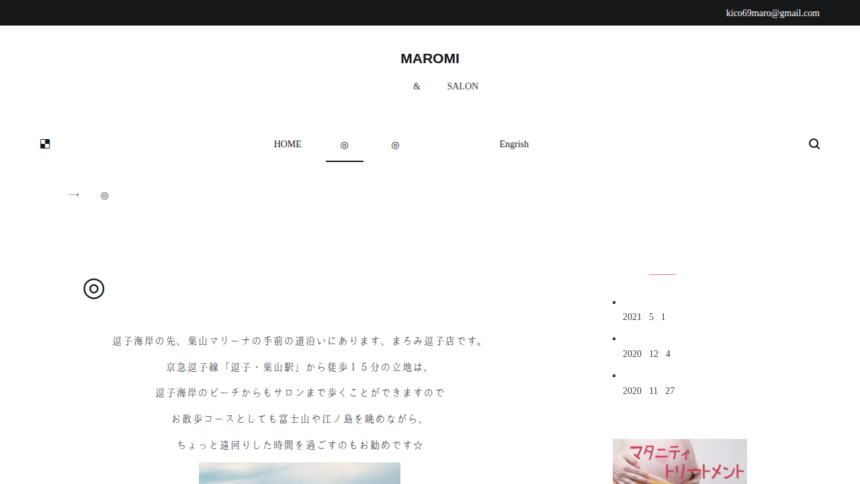The height and width of the screenshot is (484, 860).
Task: Click the breadcrumb arrow separator
Action: (74, 195)
